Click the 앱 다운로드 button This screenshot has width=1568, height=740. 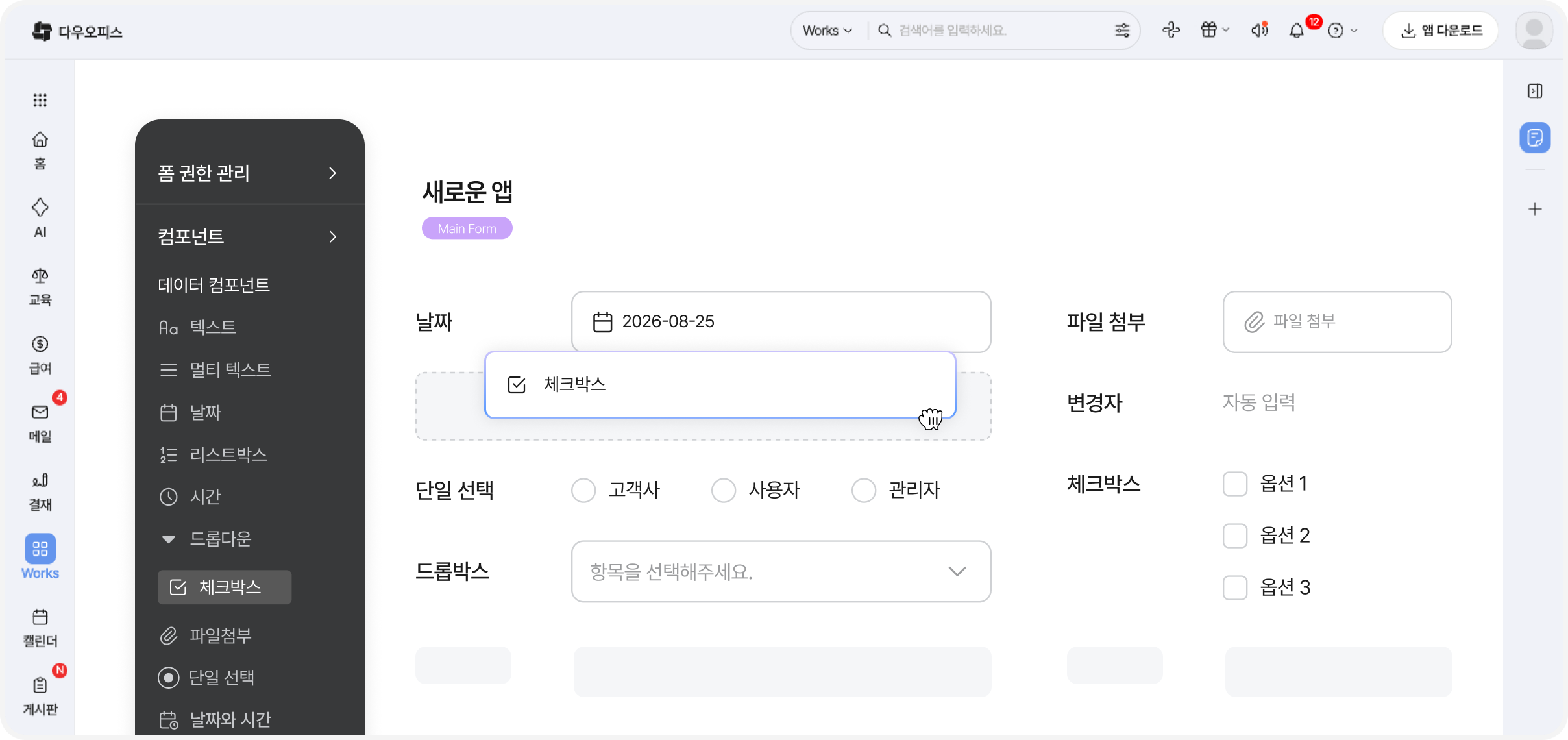pos(1441,31)
